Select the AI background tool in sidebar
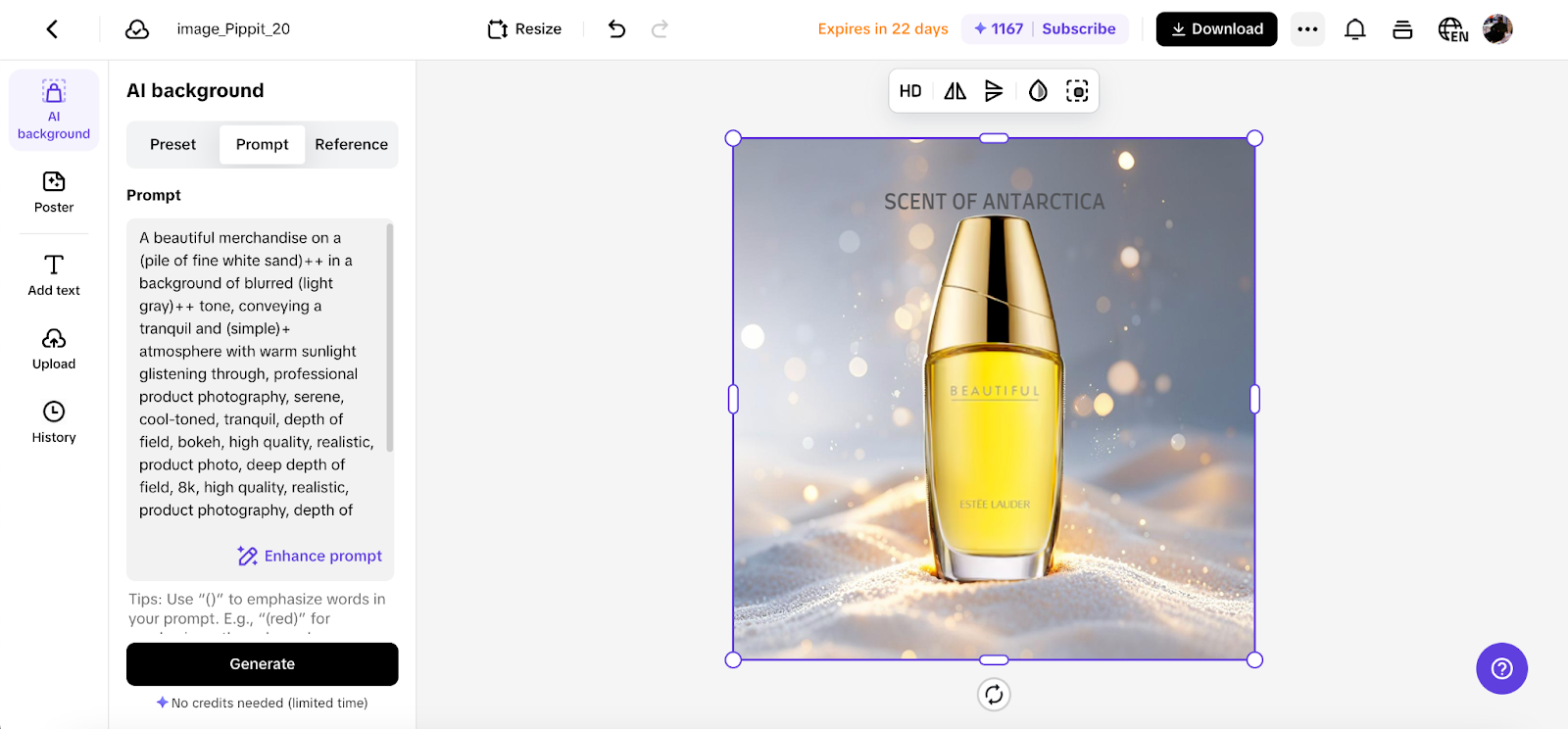 pyautogui.click(x=54, y=110)
